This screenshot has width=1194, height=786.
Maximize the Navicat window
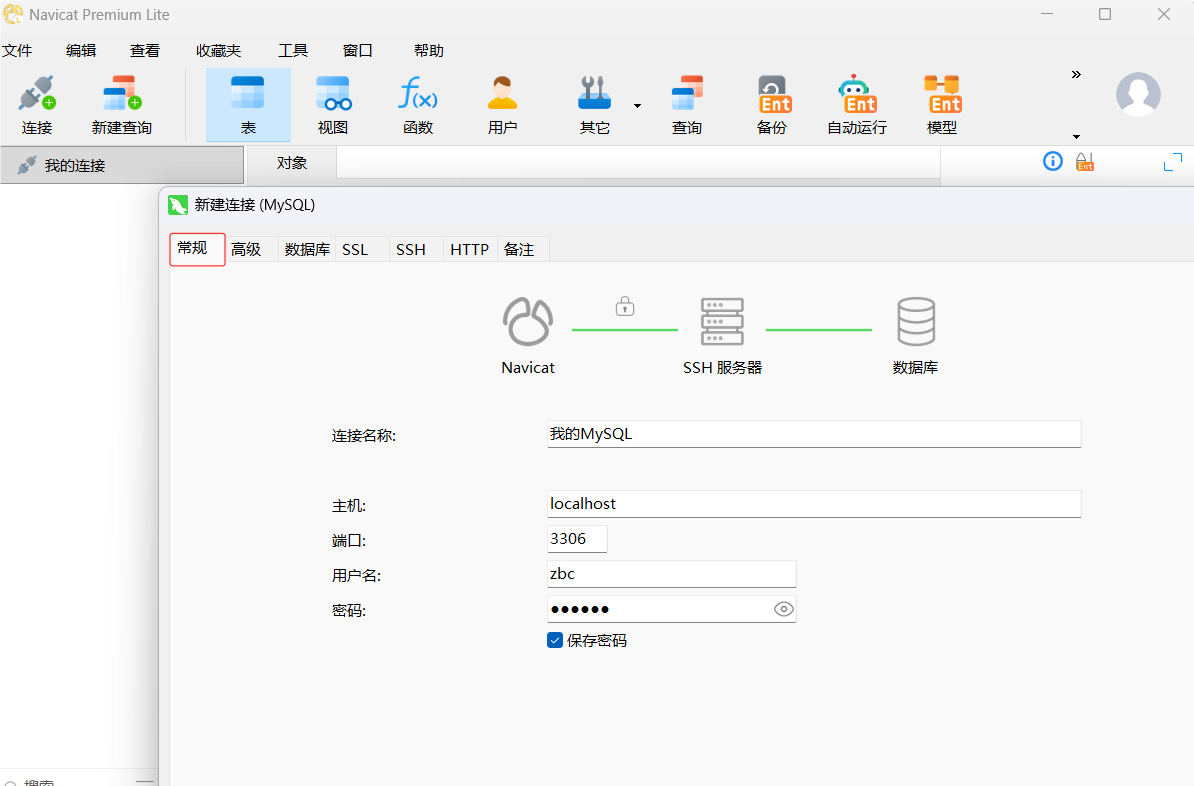(x=1105, y=14)
